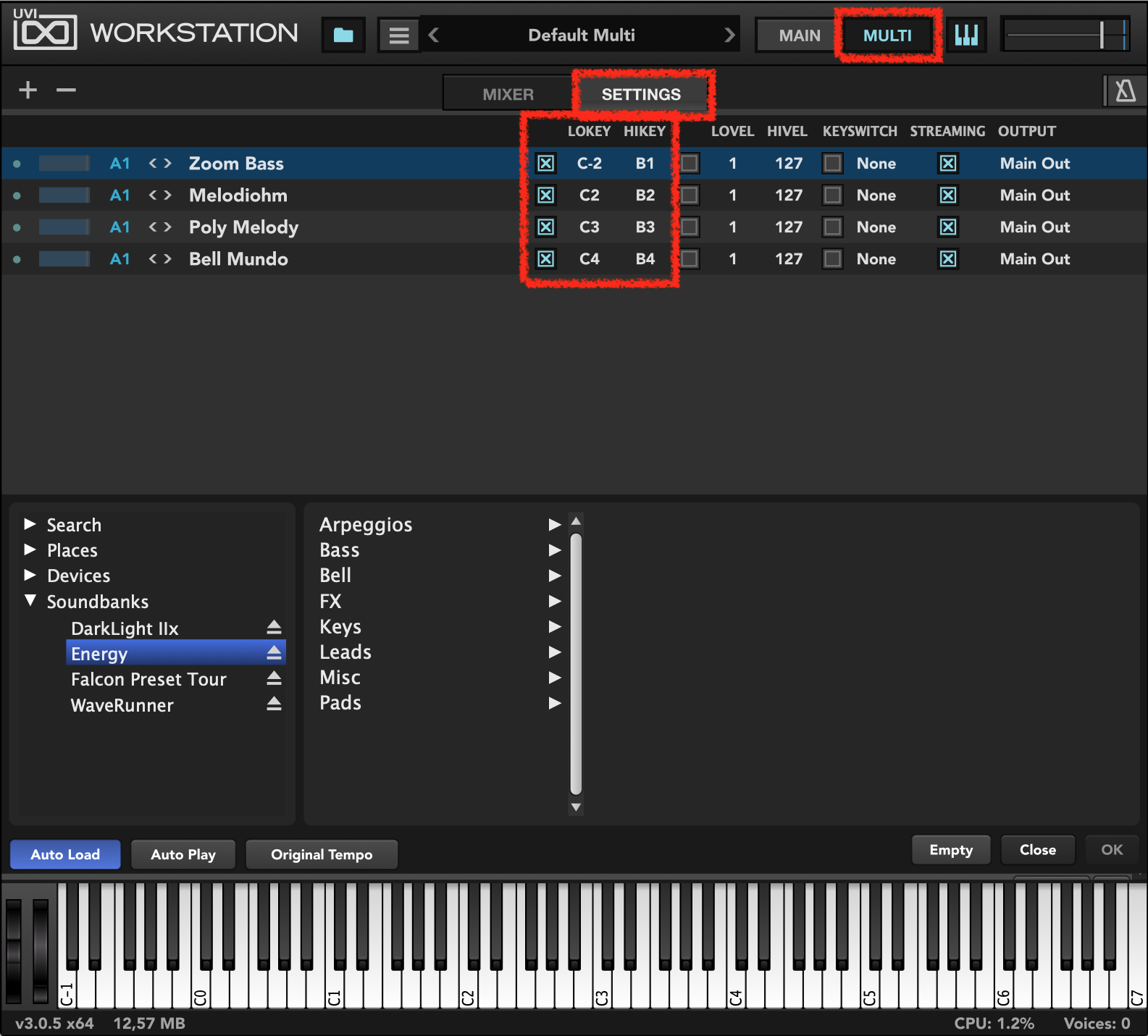Image resolution: width=1148 pixels, height=1036 pixels.
Task: Switch to the MULTI view tab
Action: tap(887, 35)
